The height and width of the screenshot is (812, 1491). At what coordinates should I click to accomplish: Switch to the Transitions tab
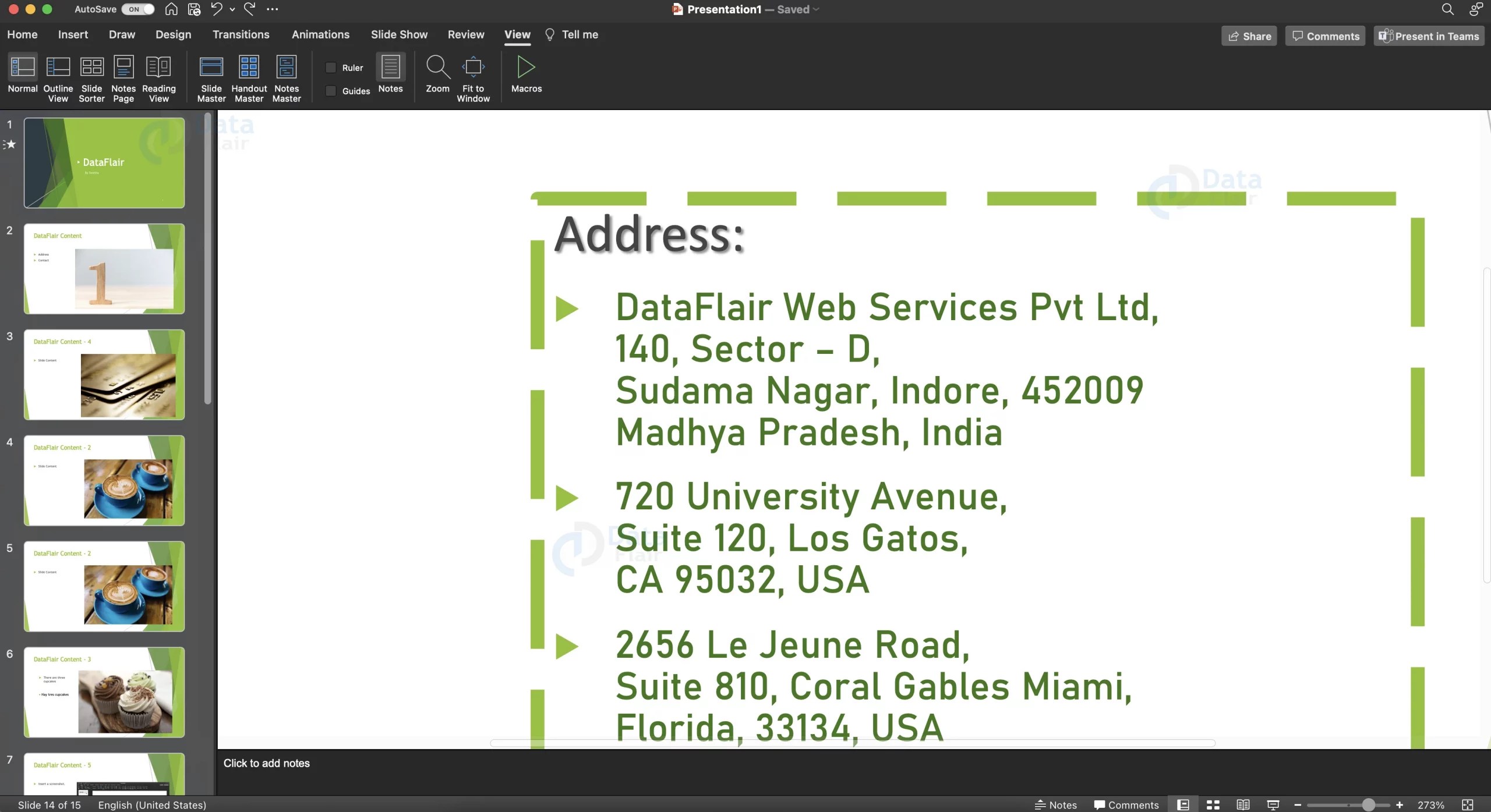click(x=241, y=34)
